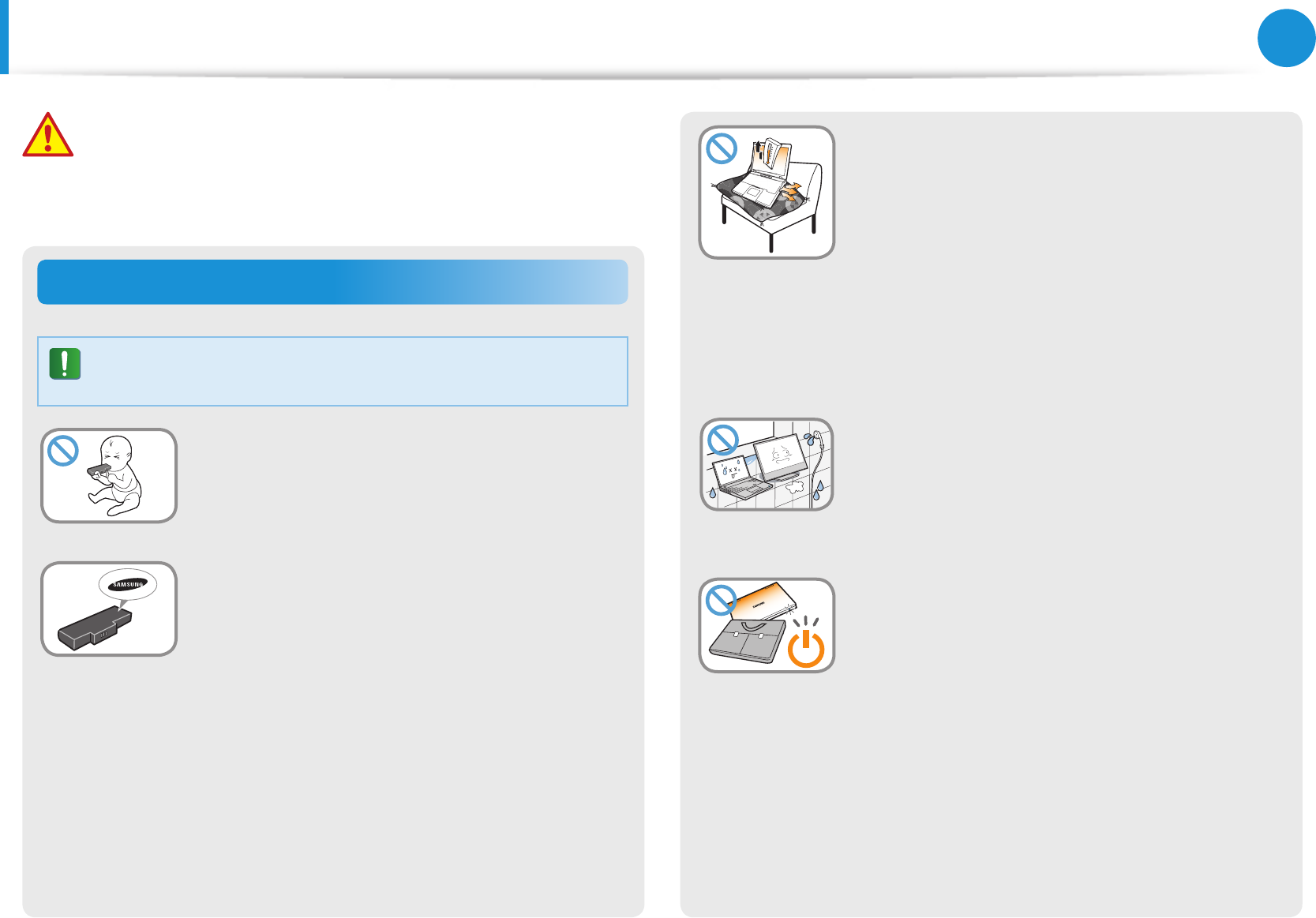Click the blue gradient section header bar
This screenshot has height=918, width=1316.
tap(332, 282)
